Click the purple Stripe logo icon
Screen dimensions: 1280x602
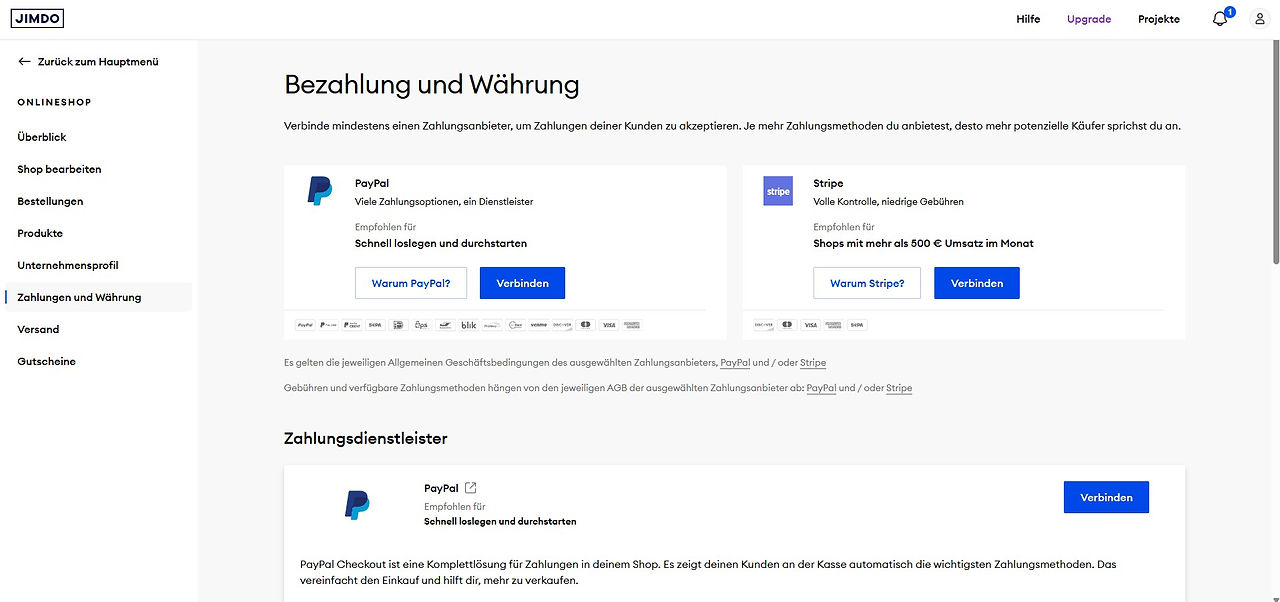[778, 191]
